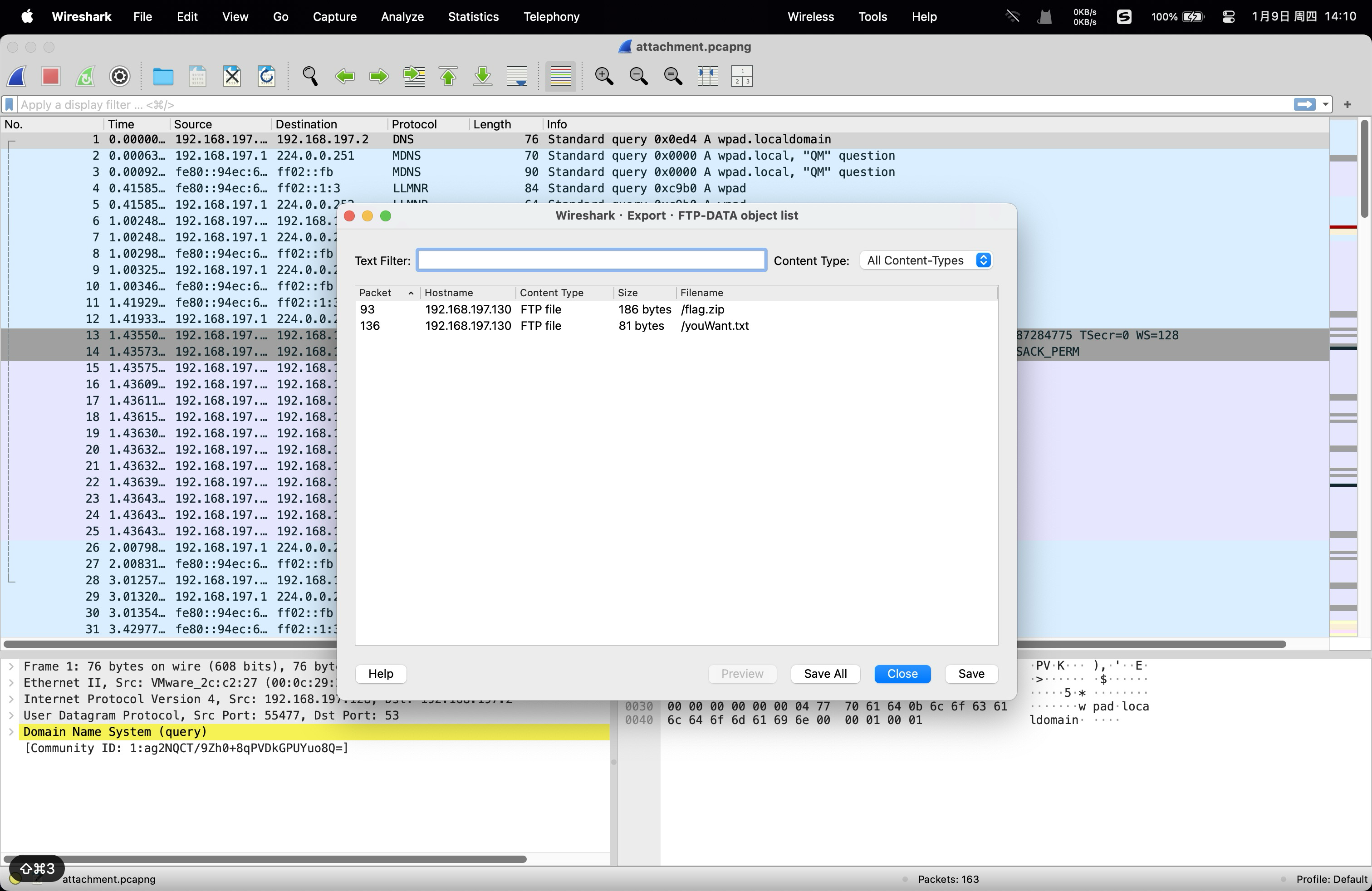Image resolution: width=1372 pixels, height=891 pixels.
Task: Click display filter bookmark icon
Action: click(9, 104)
